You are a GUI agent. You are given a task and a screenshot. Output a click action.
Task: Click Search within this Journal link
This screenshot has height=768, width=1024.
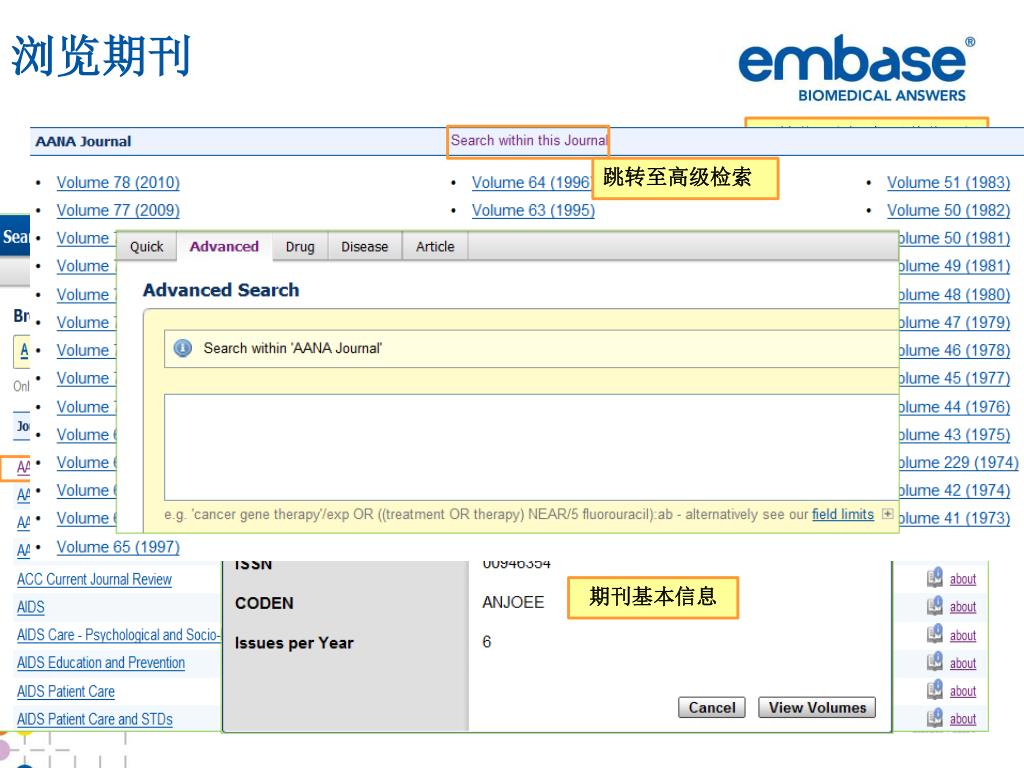pos(529,140)
